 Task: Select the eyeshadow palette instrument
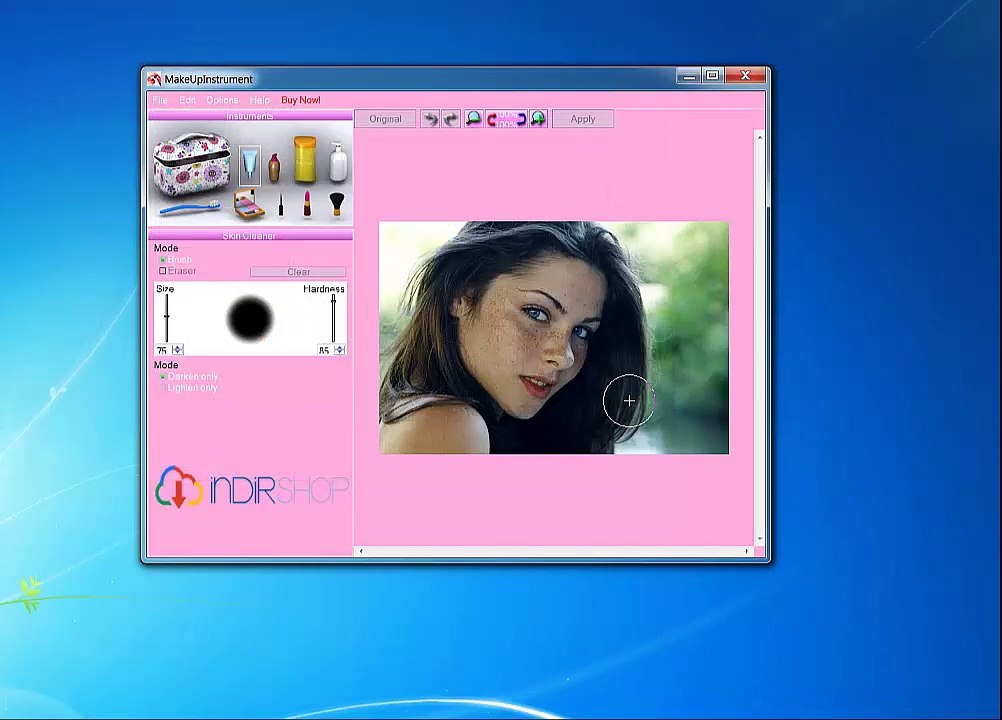coord(249,204)
